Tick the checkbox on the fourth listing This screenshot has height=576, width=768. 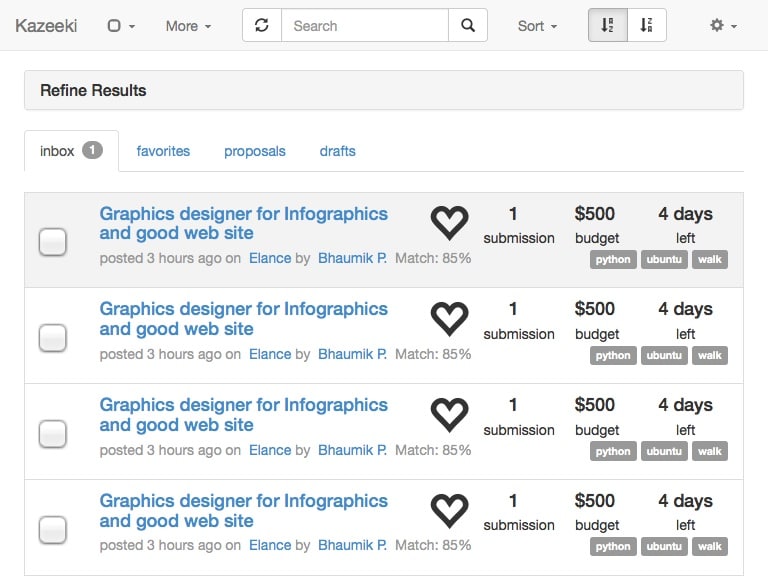point(52,529)
